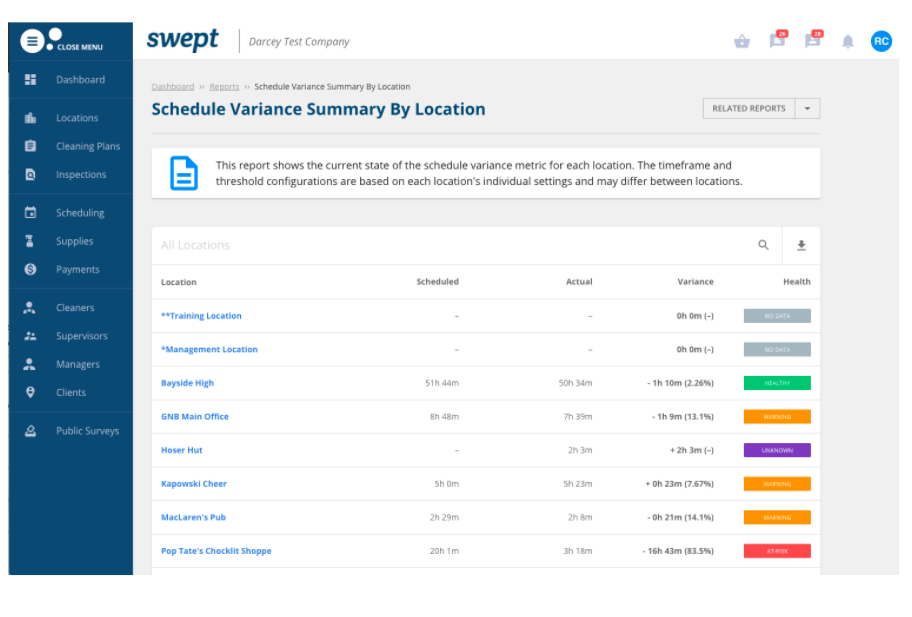
Task: Click the Cleaners person icon
Action: pyautogui.click(x=30, y=308)
